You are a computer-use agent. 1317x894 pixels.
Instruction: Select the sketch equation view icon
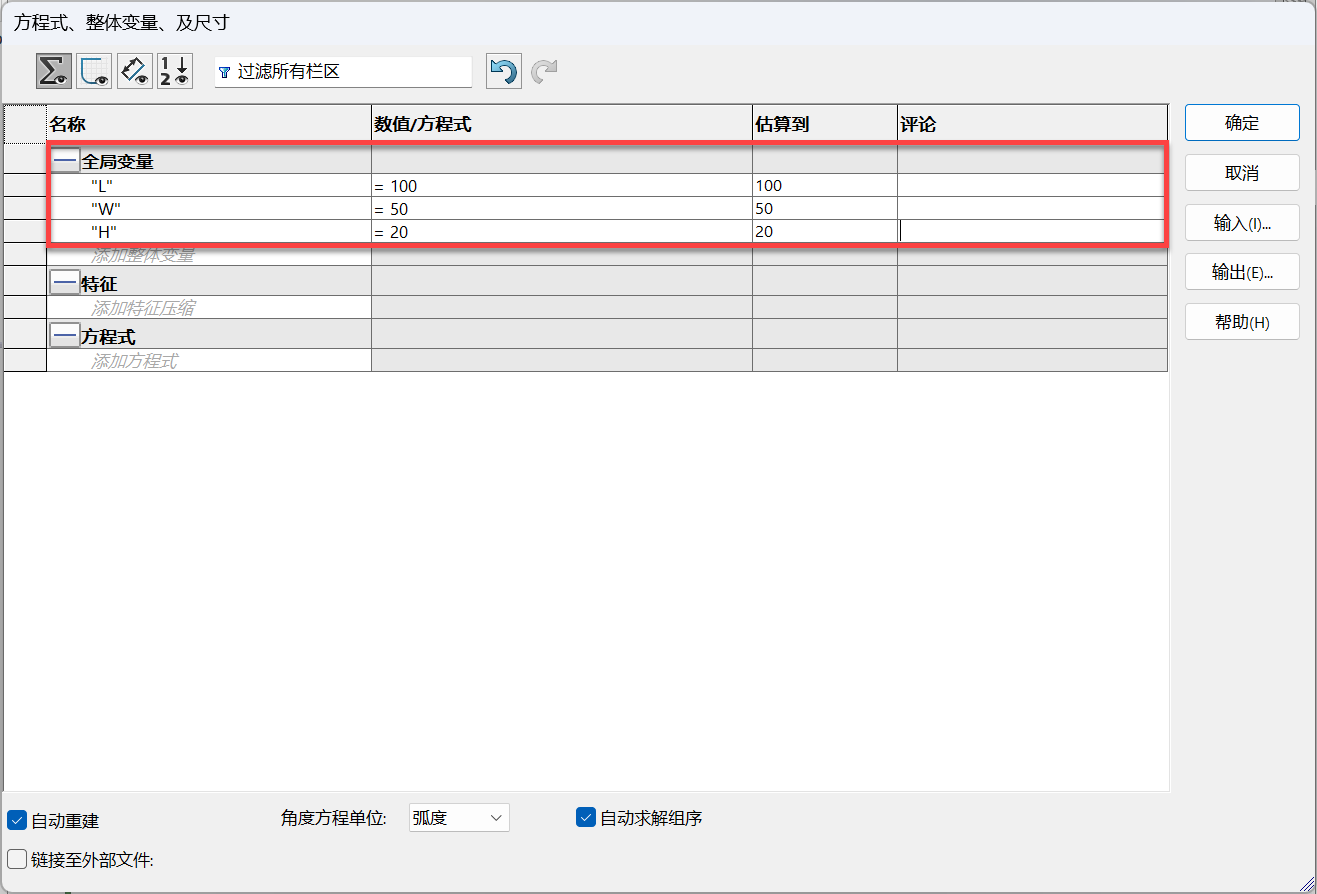pyautogui.click(x=94, y=72)
